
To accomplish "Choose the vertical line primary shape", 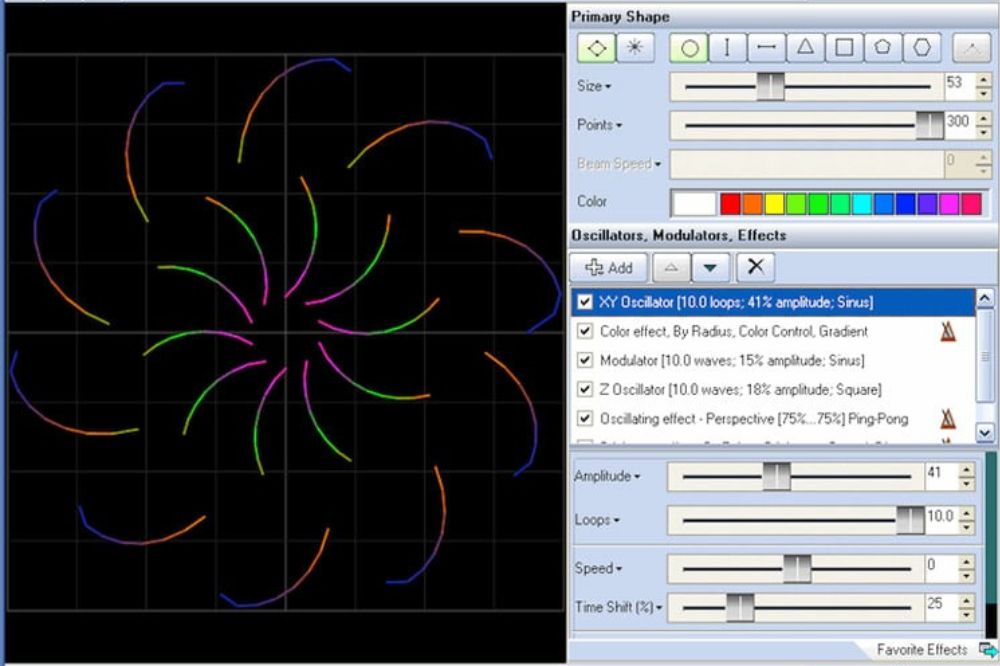I will coord(727,48).
